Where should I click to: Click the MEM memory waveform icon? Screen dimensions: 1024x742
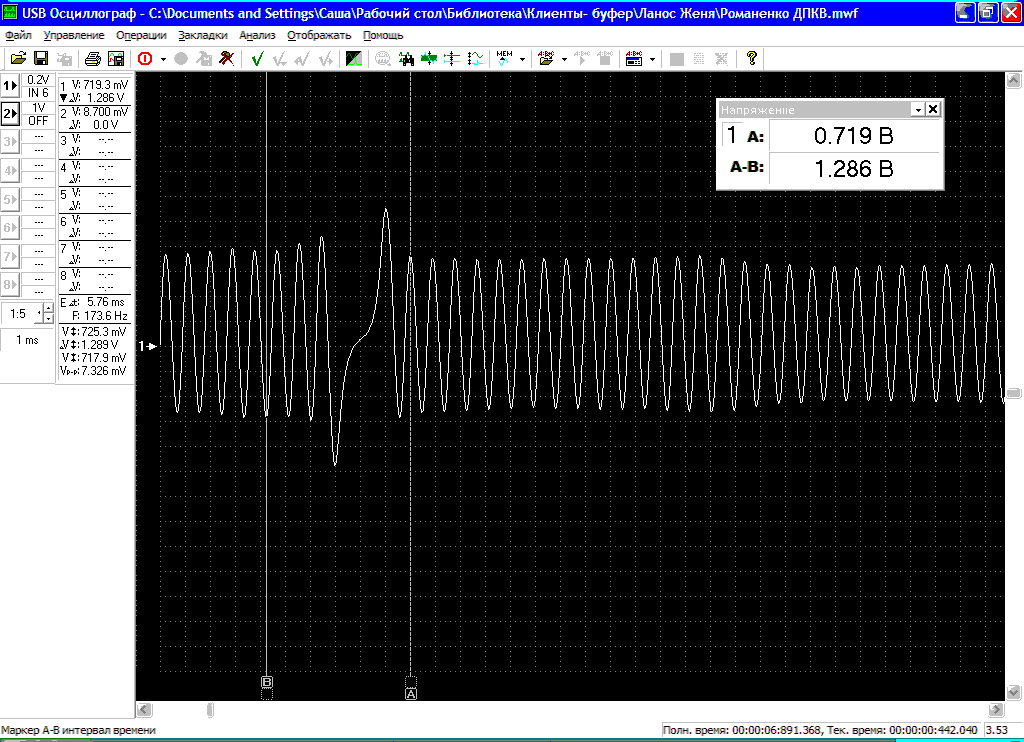coord(505,59)
